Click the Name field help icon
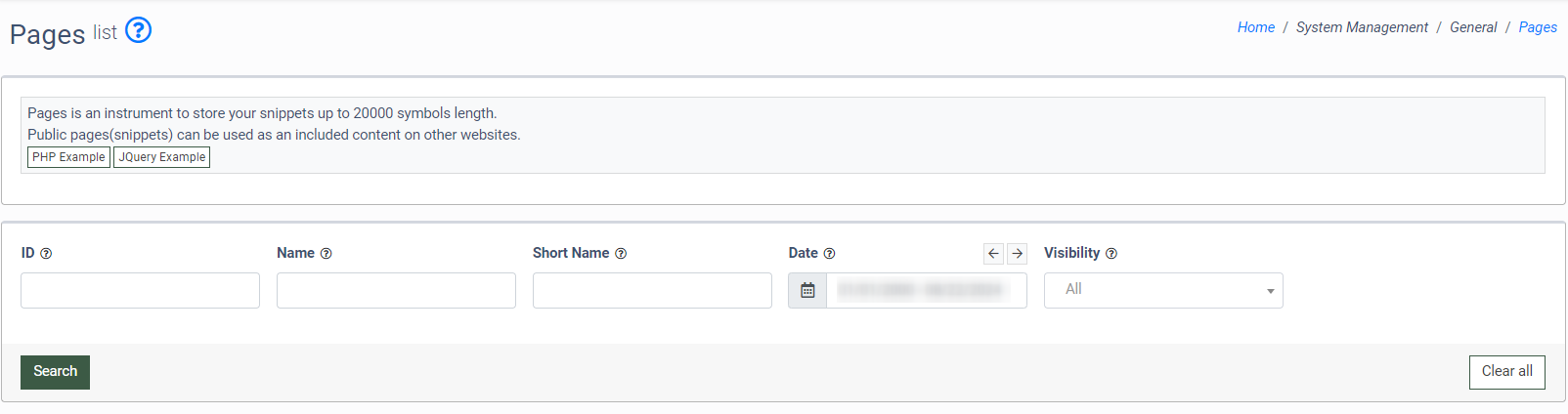This screenshot has height=414, width=1568. tap(327, 254)
